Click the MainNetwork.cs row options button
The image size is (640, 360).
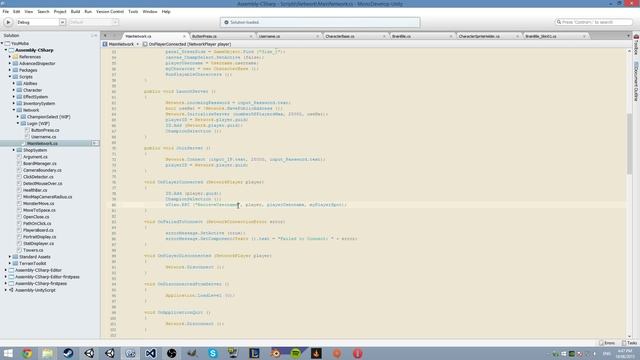95,143
